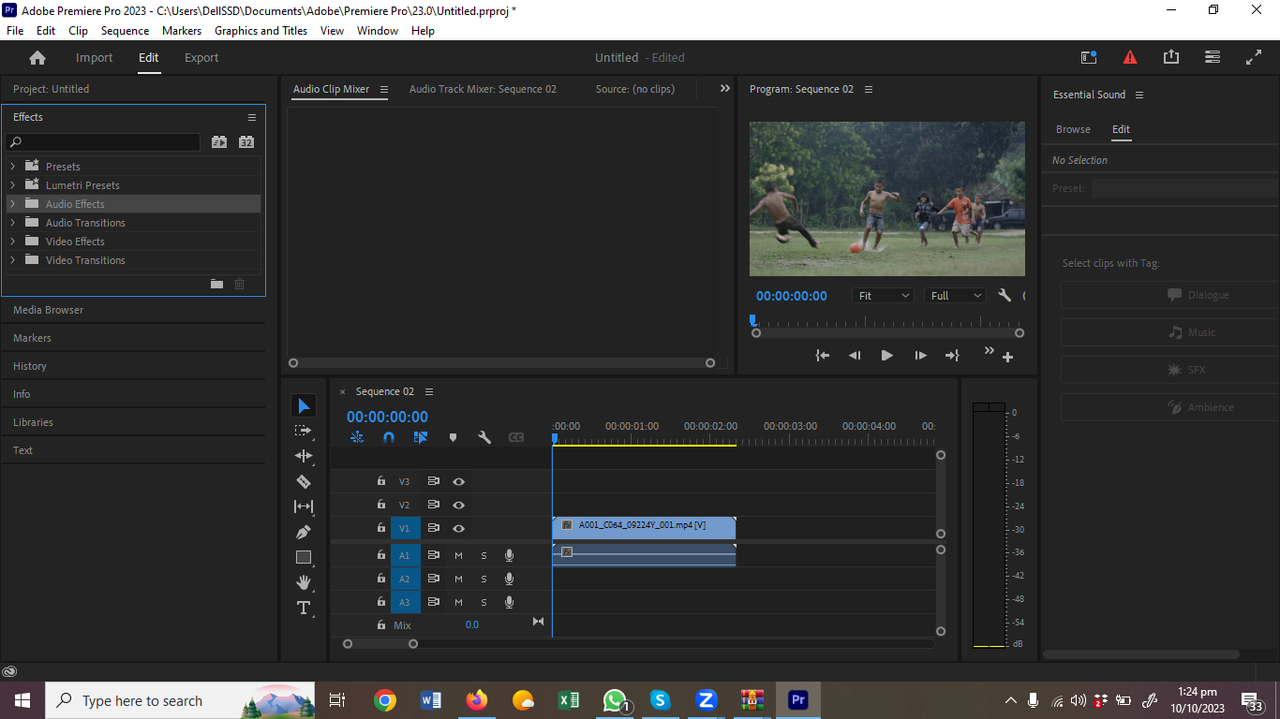Click the Home icon in workspace bar
Viewport: 1280px width, 719px height.
37,58
